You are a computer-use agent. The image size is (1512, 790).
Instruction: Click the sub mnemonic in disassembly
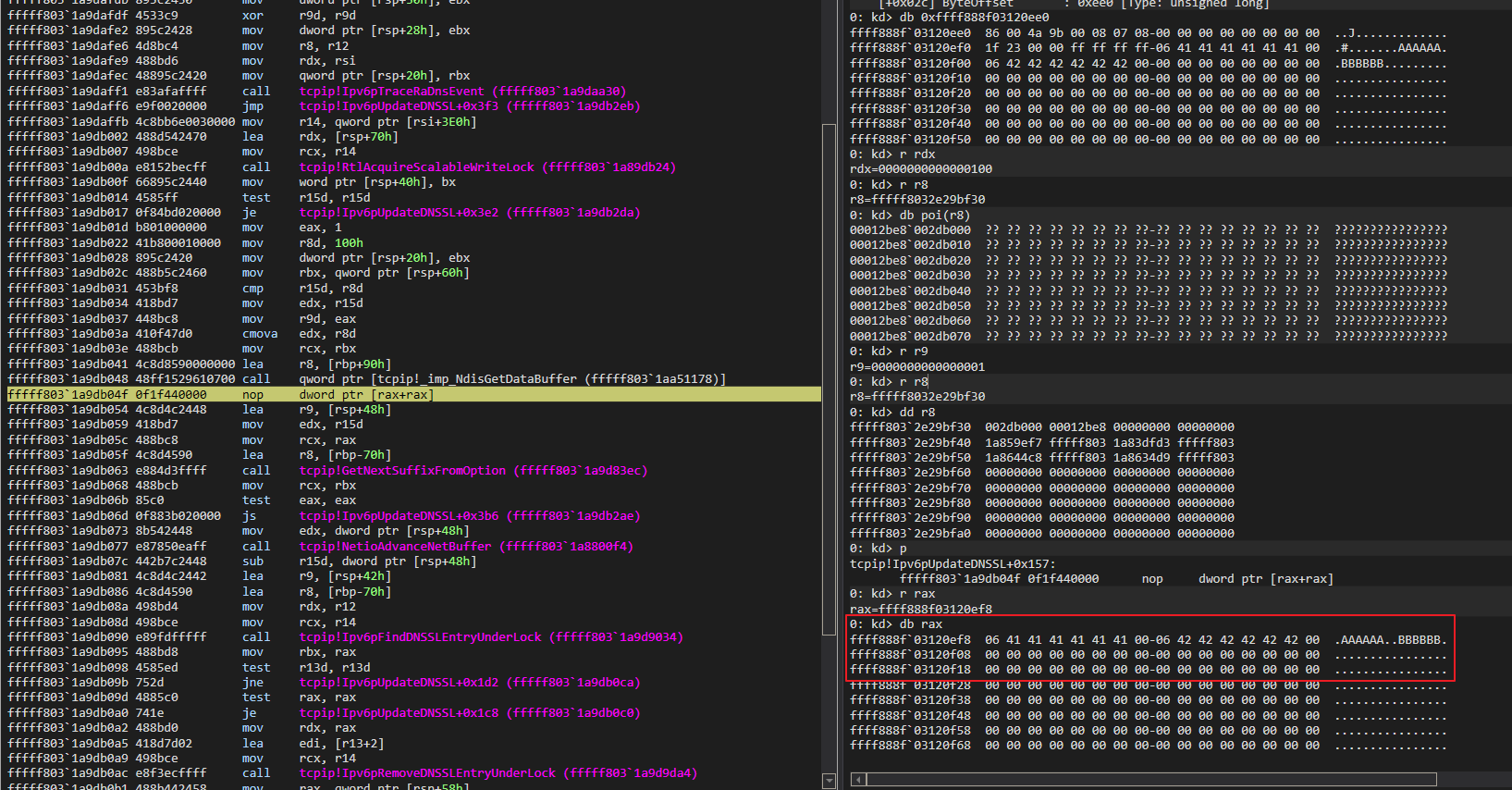252,562
